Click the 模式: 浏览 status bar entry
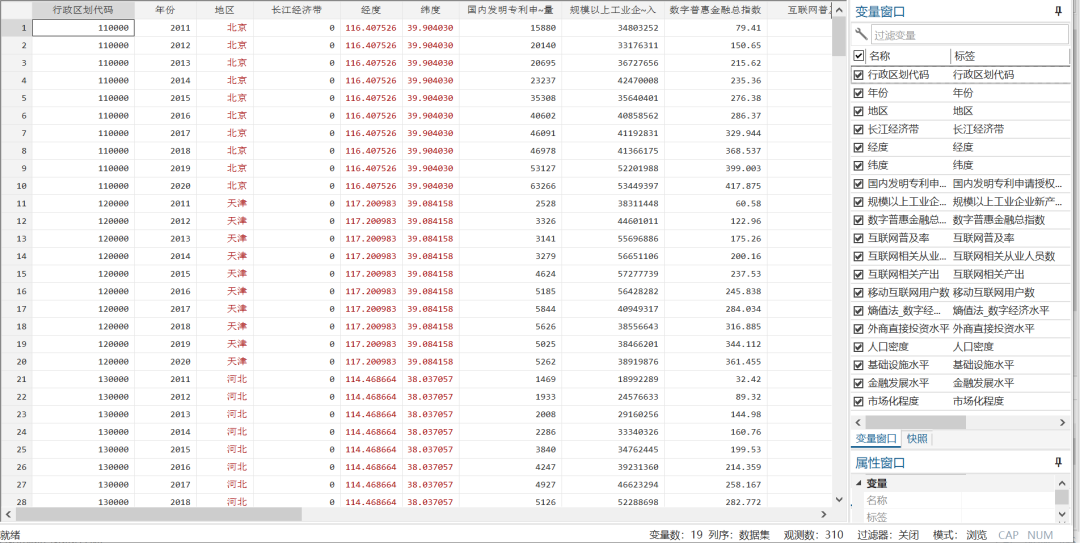The width and height of the screenshot is (1080, 543). click(959, 535)
